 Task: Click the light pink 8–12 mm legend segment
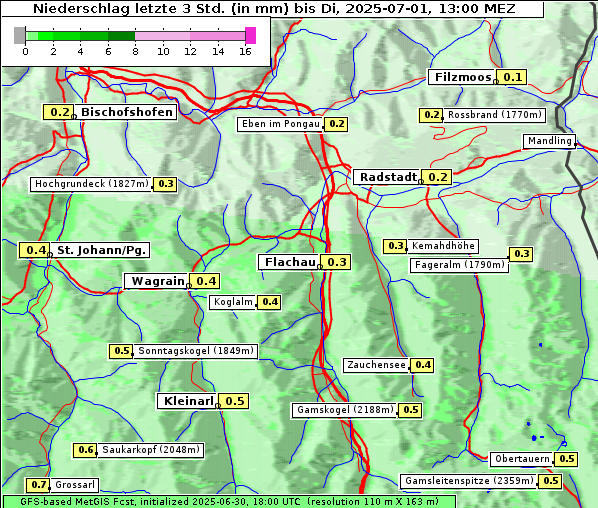162,36
